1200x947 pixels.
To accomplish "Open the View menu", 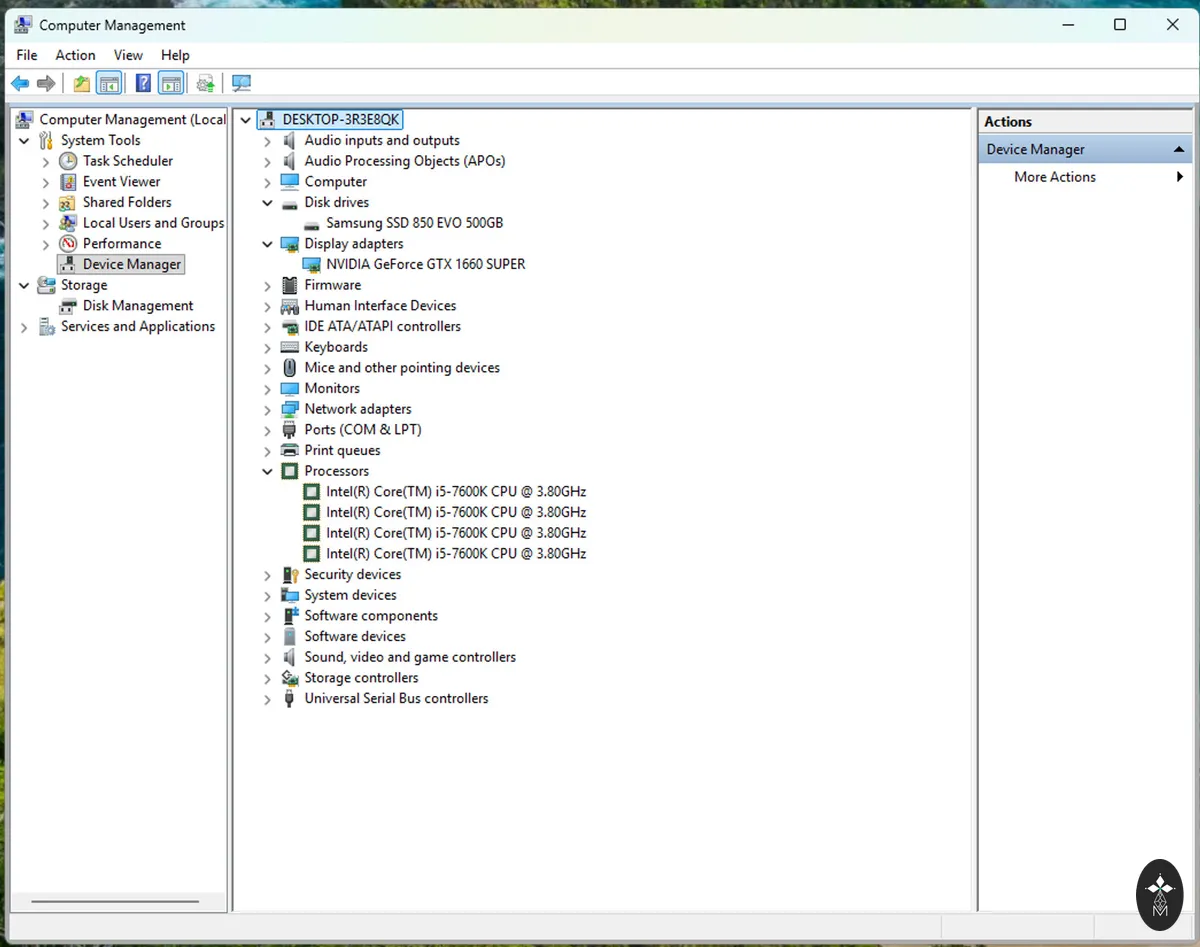I will [x=128, y=55].
